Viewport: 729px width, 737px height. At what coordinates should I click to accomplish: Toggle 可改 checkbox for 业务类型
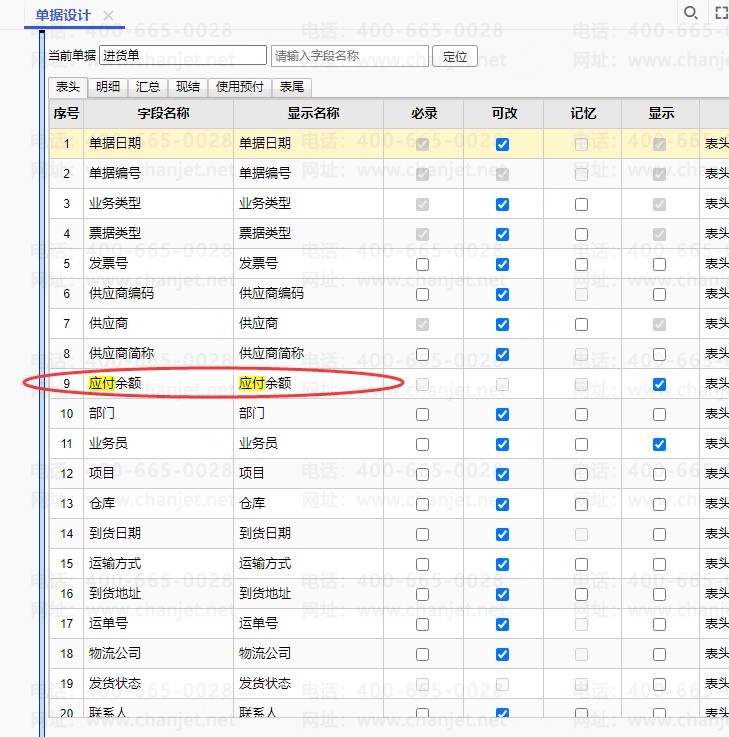click(x=502, y=204)
